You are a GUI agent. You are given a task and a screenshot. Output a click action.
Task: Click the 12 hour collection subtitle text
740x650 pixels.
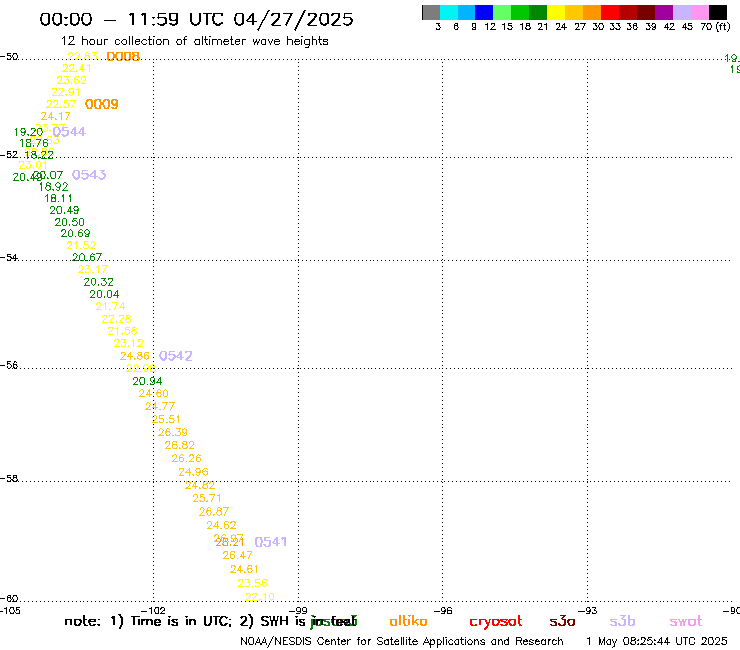pos(194,42)
